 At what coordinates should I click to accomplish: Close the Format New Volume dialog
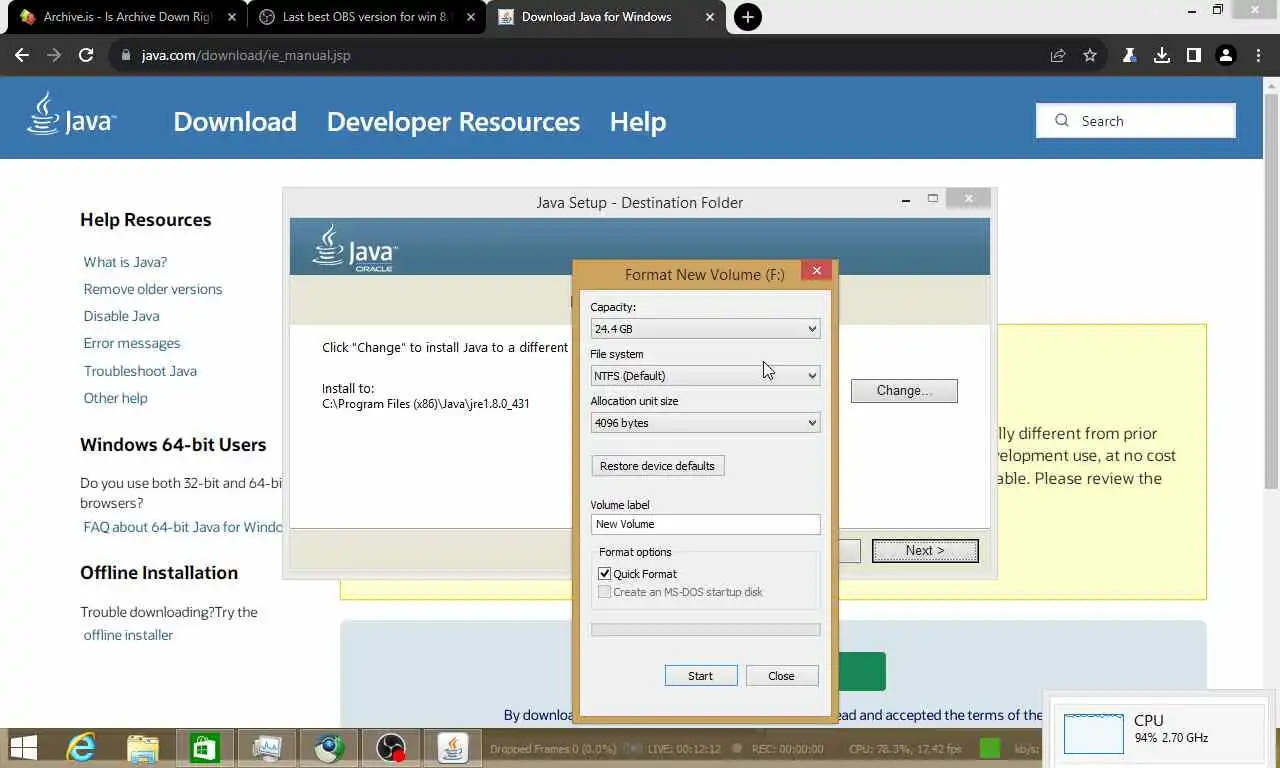[816, 271]
